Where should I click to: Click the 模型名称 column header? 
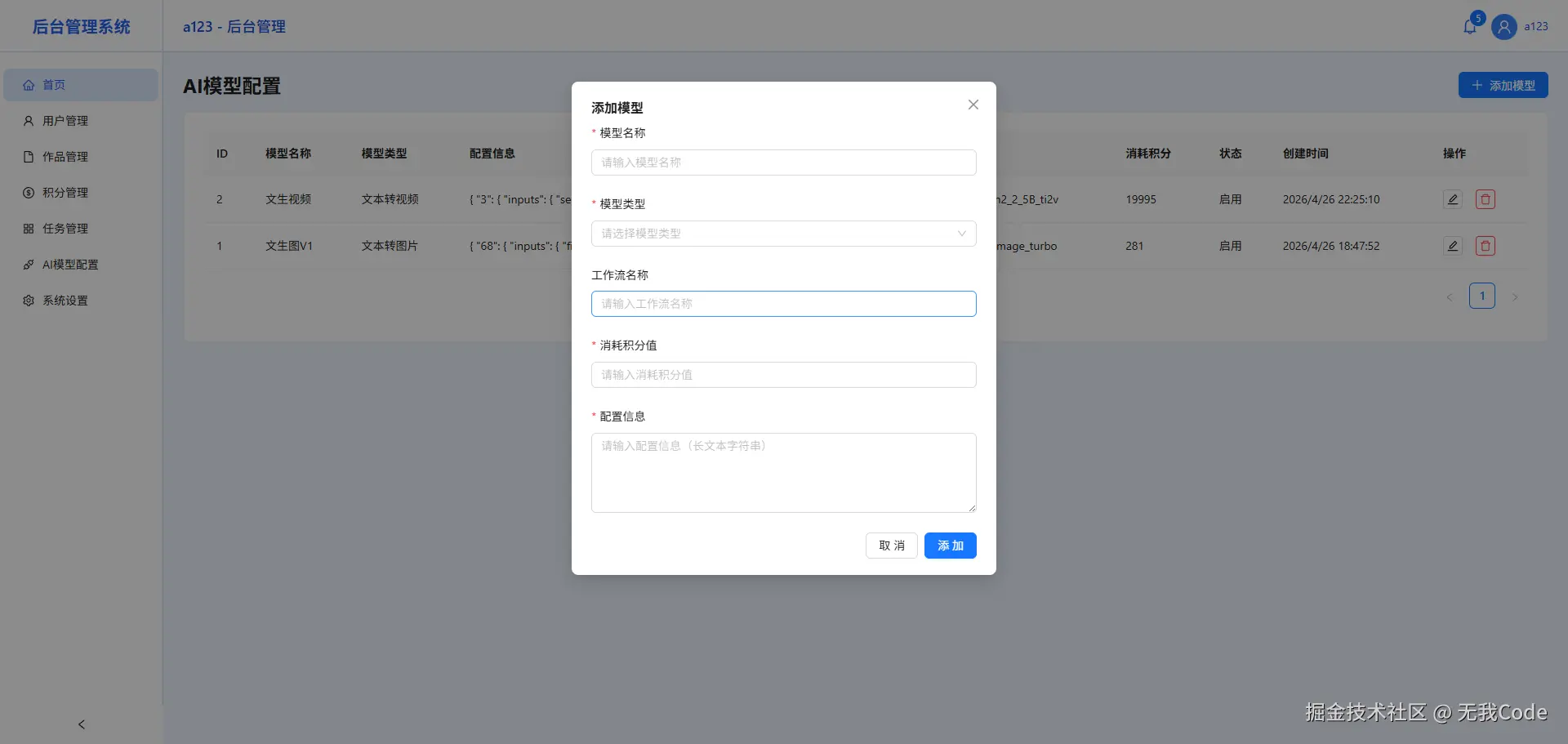[x=288, y=154]
